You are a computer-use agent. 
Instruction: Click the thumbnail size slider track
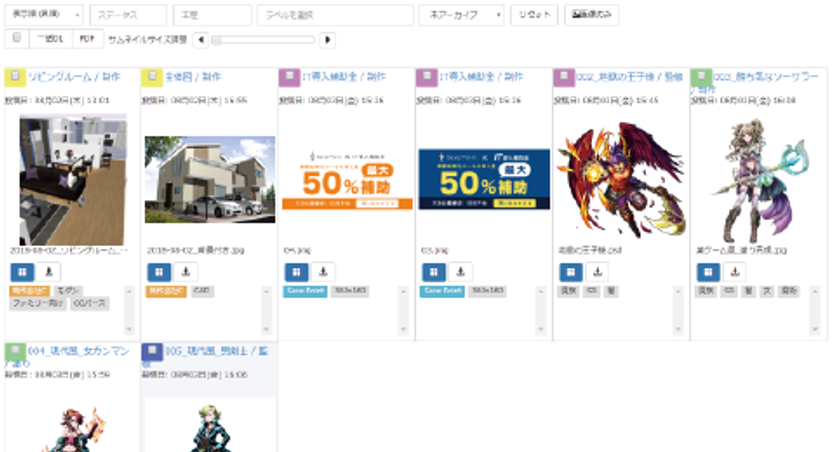click(x=263, y=40)
